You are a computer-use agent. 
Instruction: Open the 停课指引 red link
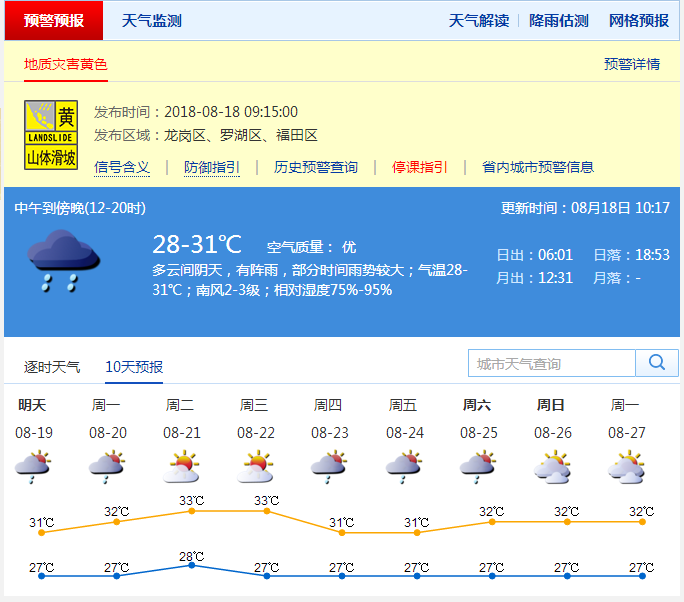[419, 167]
